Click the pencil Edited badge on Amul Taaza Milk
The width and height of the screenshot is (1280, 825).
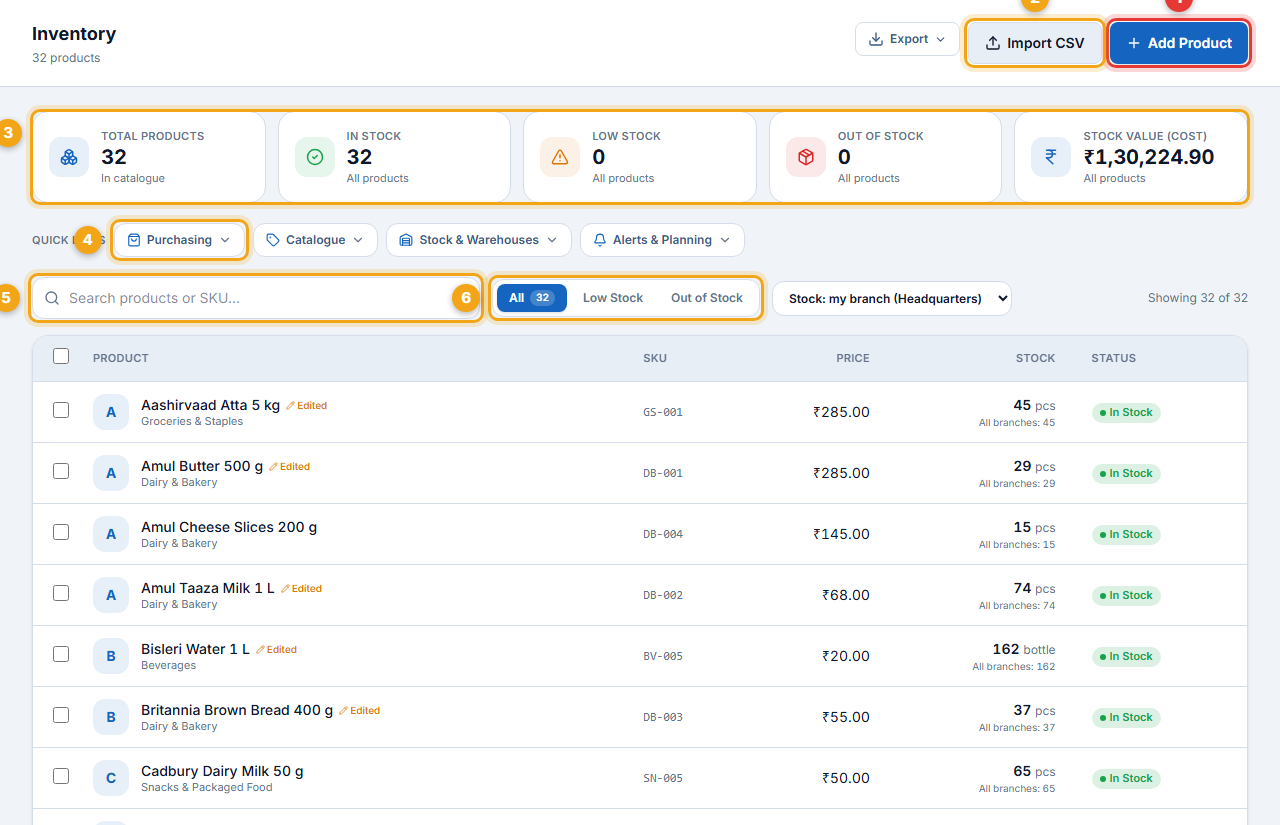301,589
